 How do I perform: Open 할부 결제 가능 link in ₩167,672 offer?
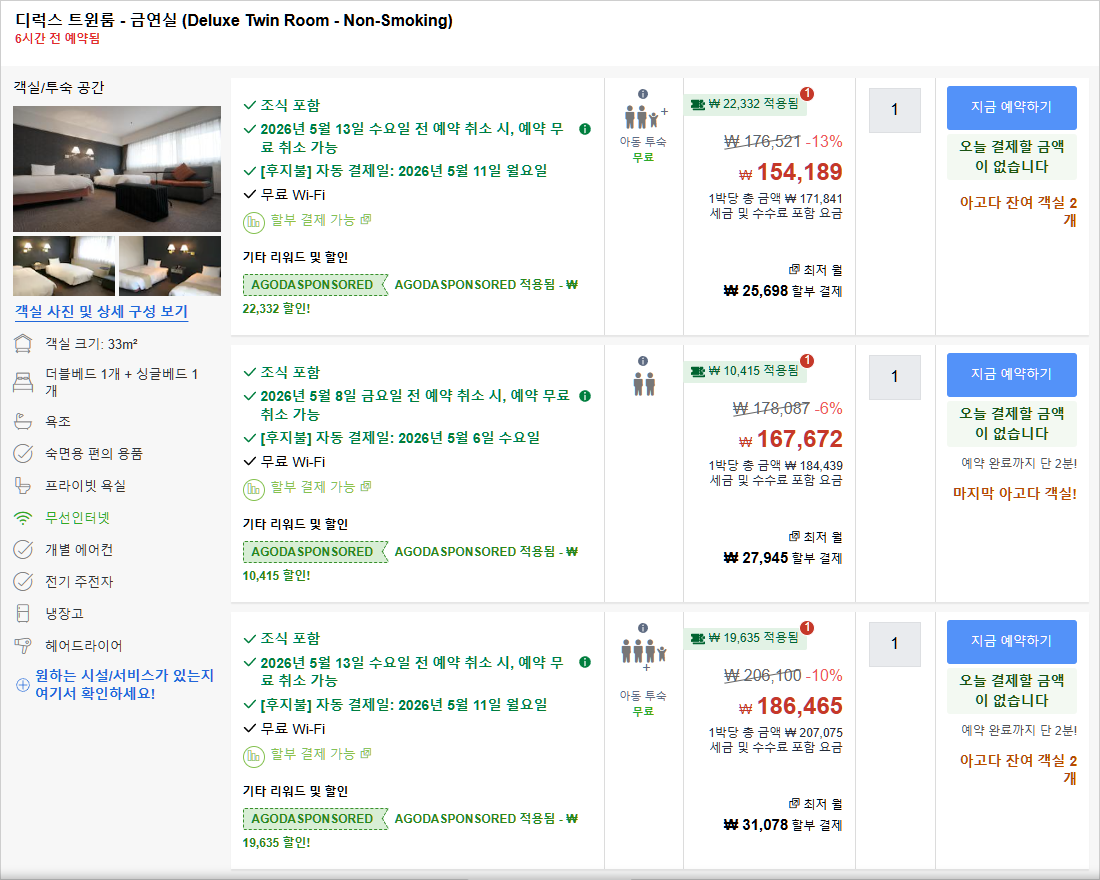tap(321, 486)
